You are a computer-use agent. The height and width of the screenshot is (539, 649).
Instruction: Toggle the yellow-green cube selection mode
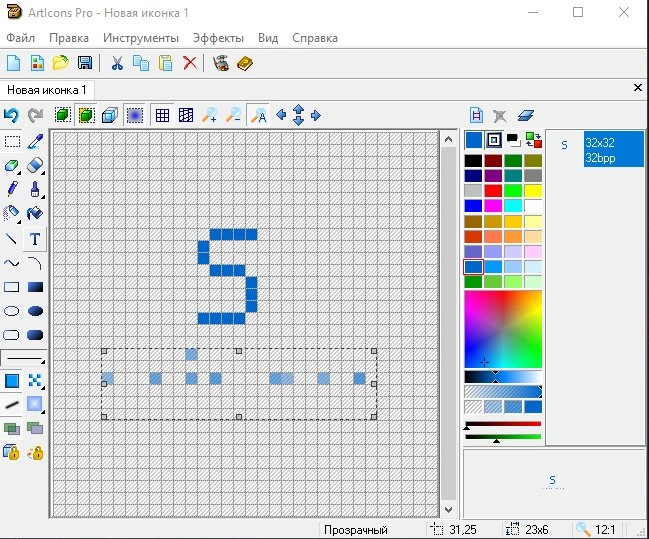click(86, 115)
